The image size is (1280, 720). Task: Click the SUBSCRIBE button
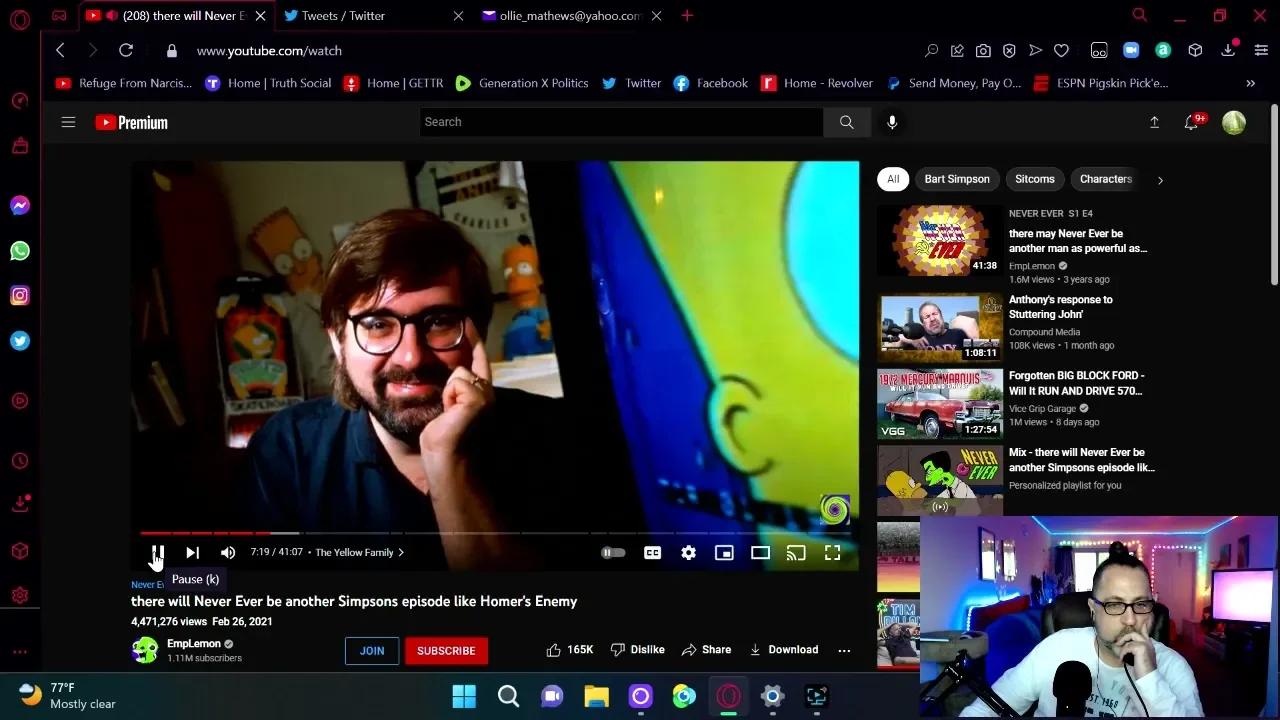[446, 650]
